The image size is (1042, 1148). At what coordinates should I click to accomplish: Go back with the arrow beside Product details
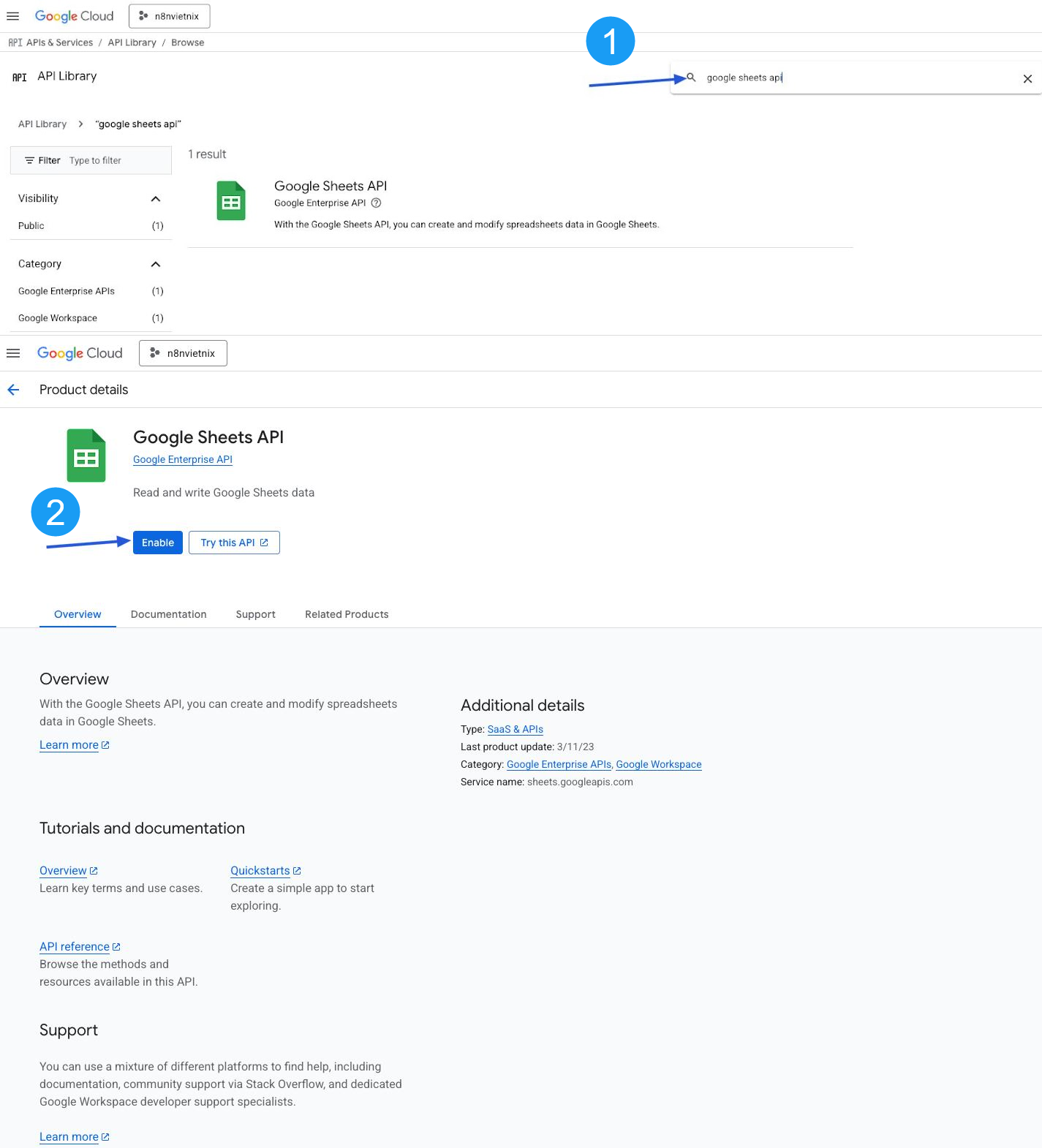click(13, 390)
